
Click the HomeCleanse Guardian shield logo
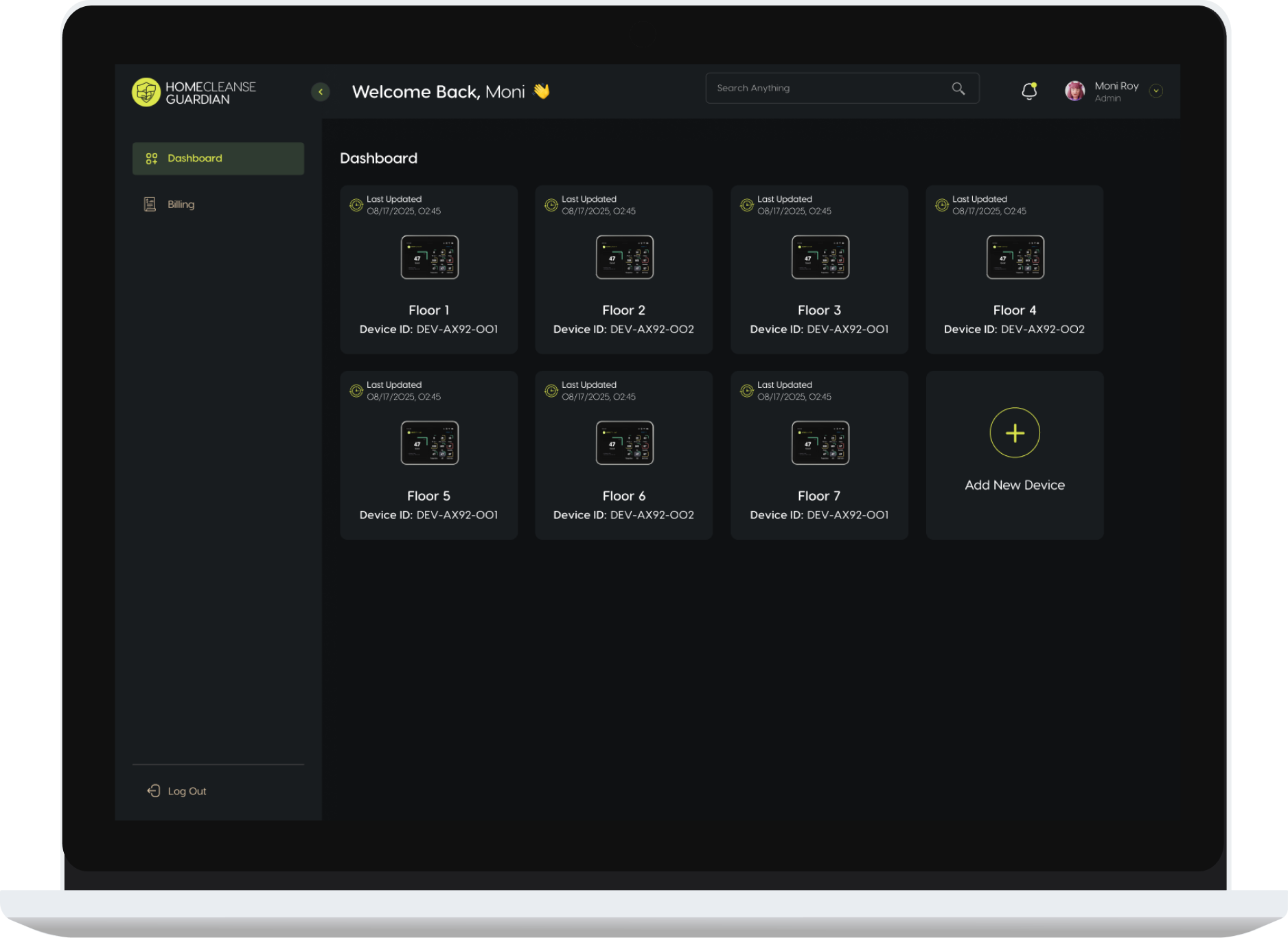(146, 92)
